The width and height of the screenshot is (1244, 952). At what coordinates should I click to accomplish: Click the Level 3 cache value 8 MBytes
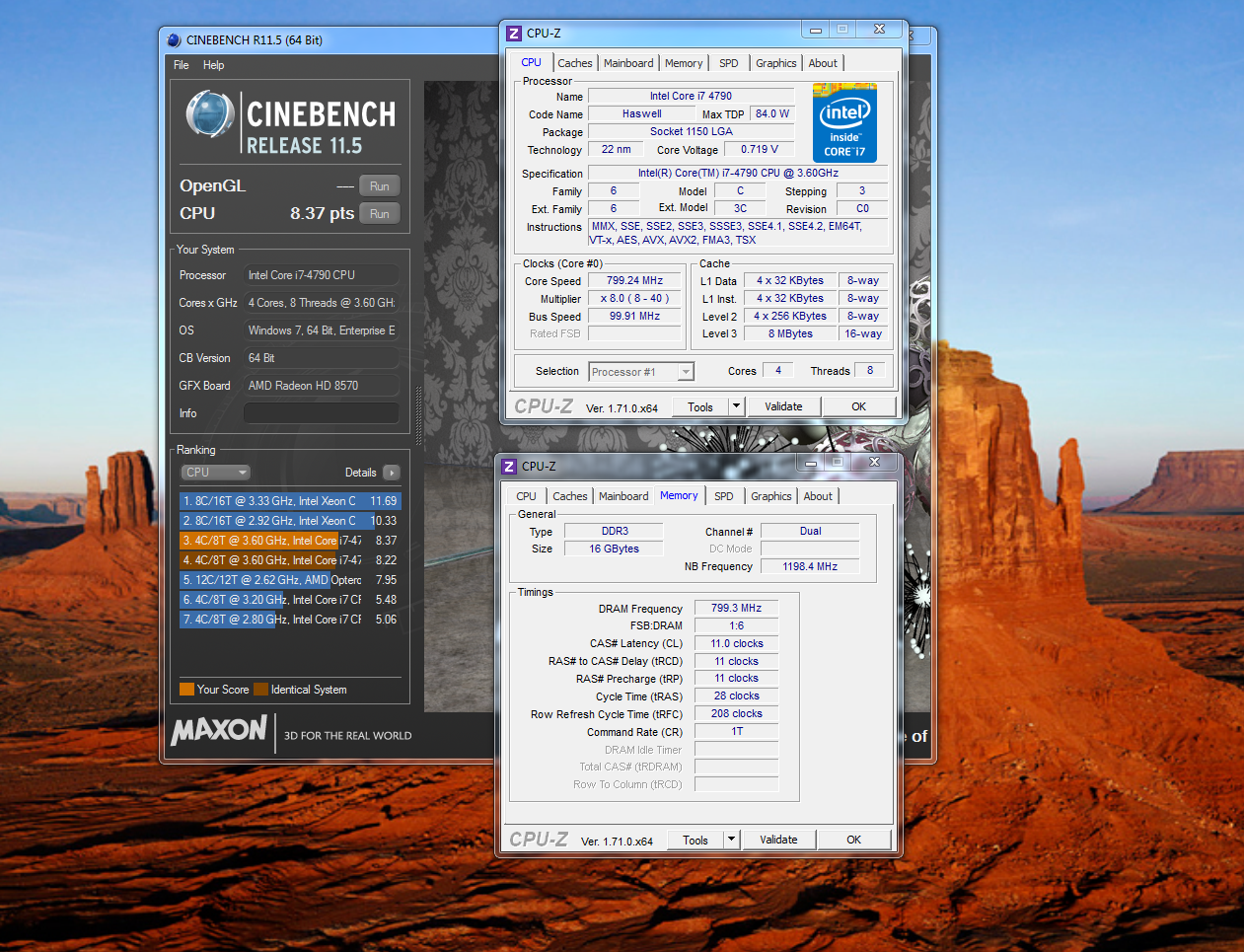tap(791, 334)
